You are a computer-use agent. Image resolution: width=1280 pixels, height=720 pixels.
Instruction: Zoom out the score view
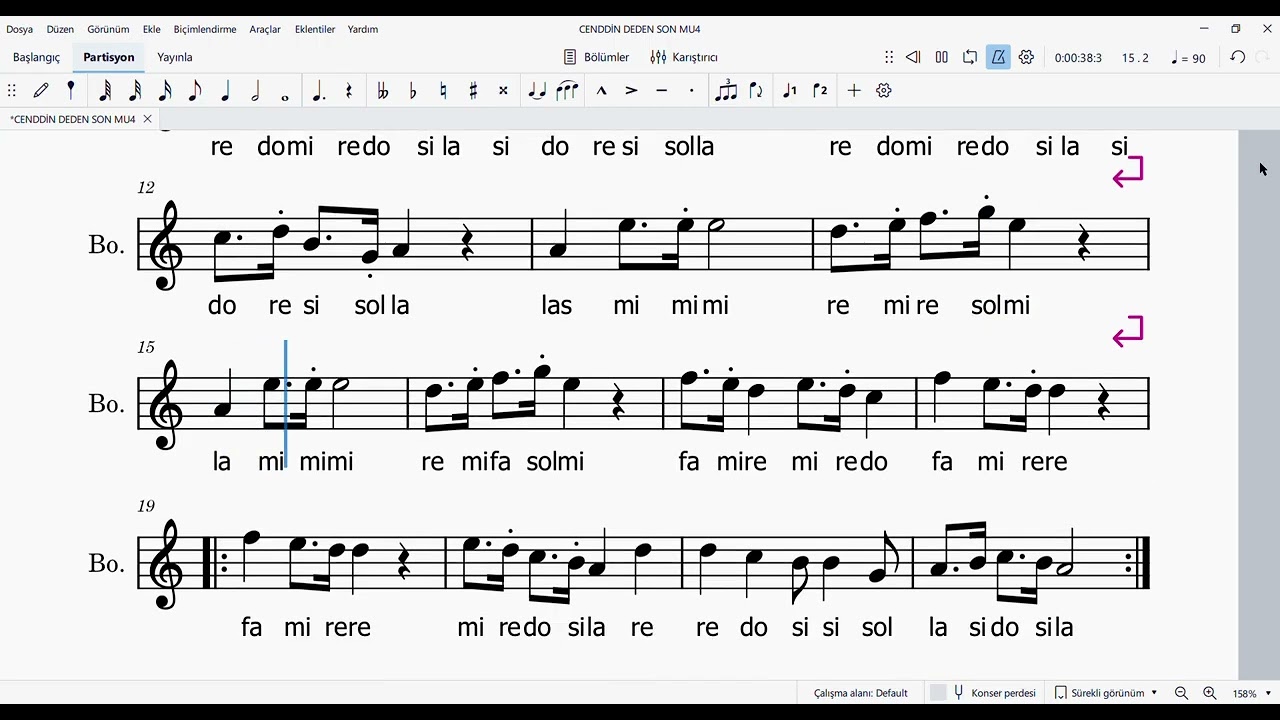coord(1181,693)
